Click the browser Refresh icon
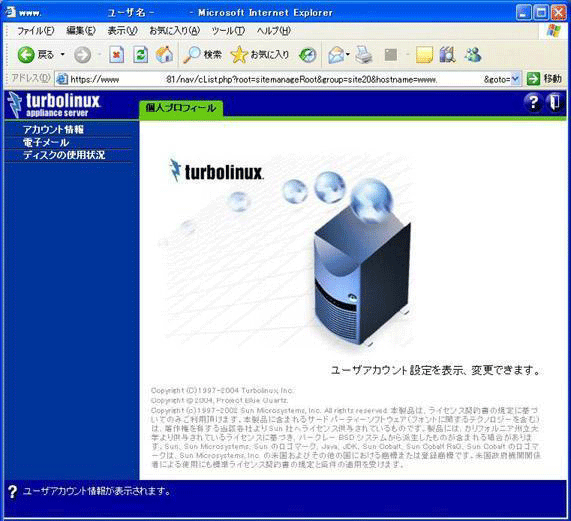 click(140, 55)
